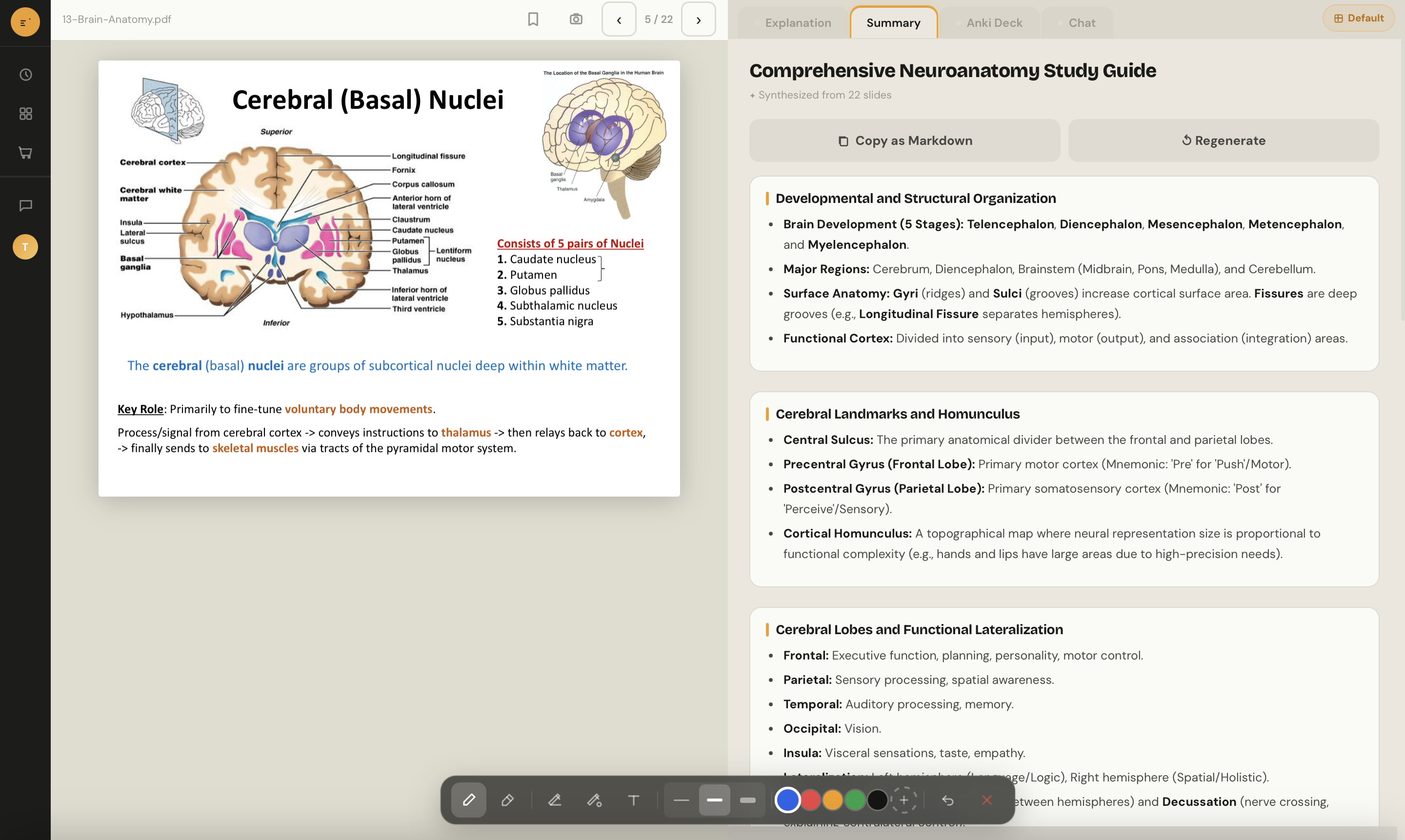Viewport: 1405px width, 840px height.
Task: Select the pen drawing tool
Action: (469, 800)
